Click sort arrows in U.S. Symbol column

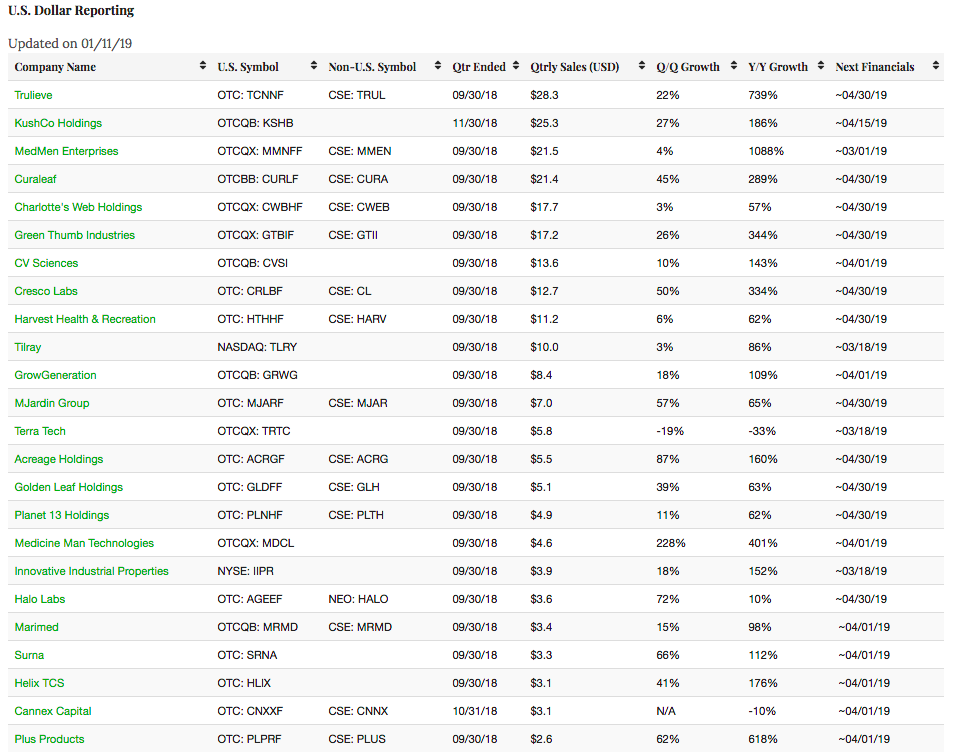(314, 67)
